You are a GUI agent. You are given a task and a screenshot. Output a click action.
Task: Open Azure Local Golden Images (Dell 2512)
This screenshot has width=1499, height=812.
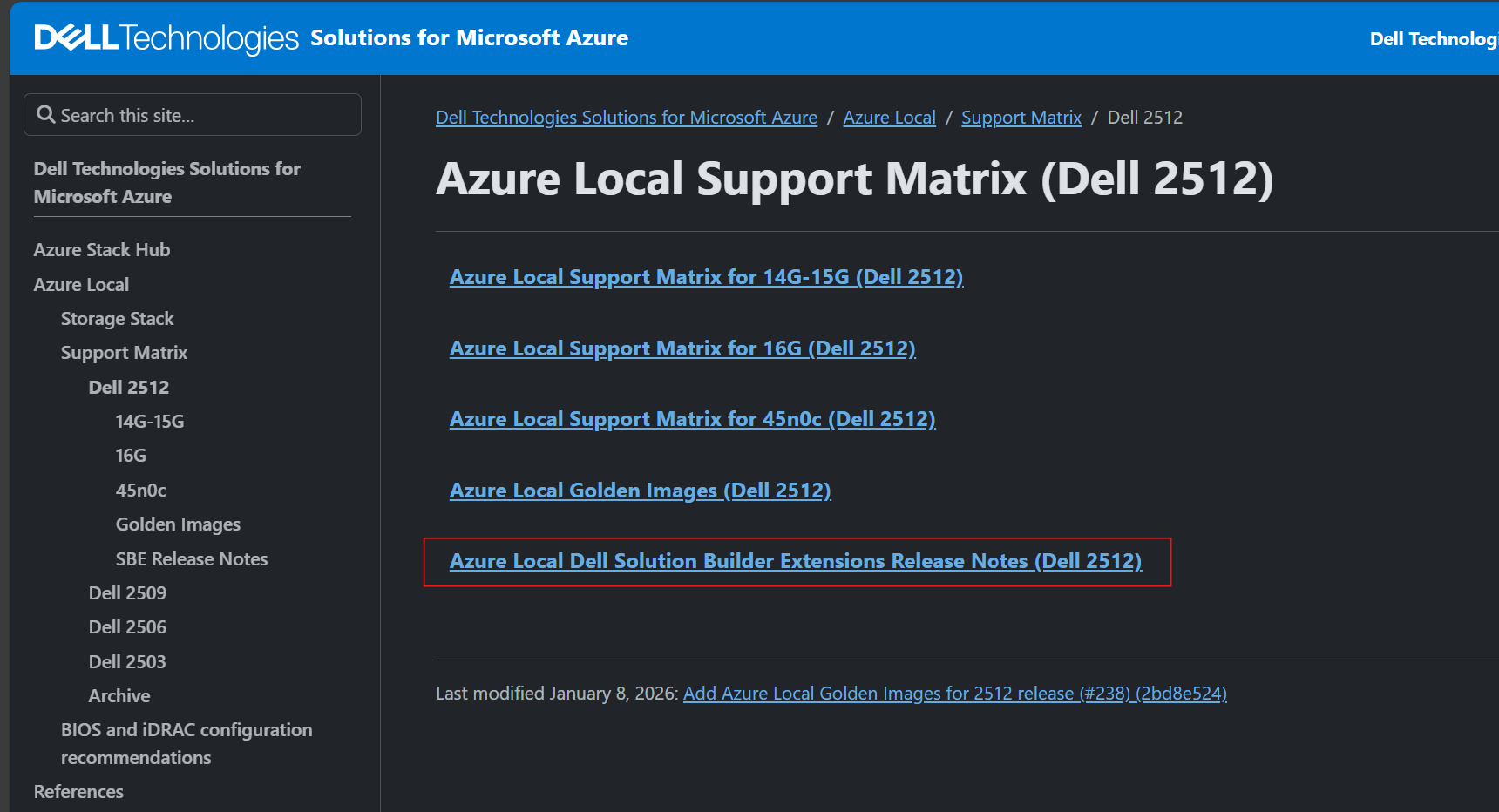[x=640, y=490]
